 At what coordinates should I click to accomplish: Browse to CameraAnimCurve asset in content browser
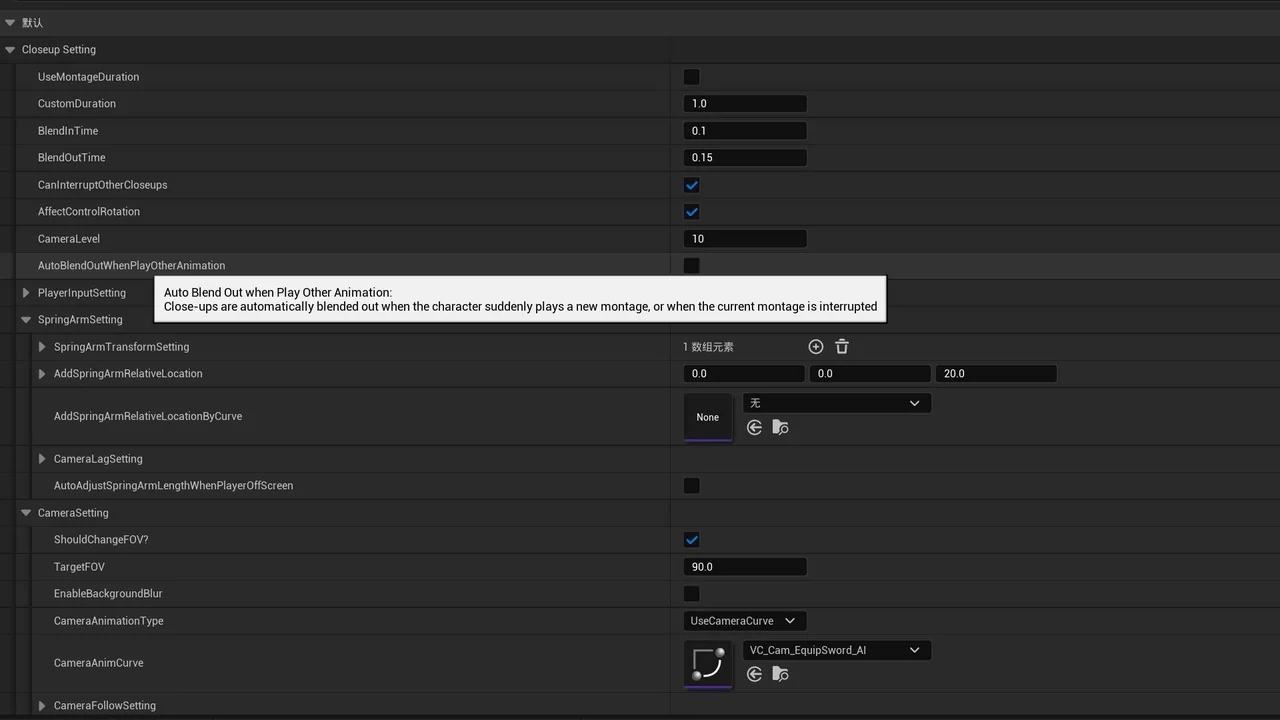pyautogui.click(x=781, y=675)
